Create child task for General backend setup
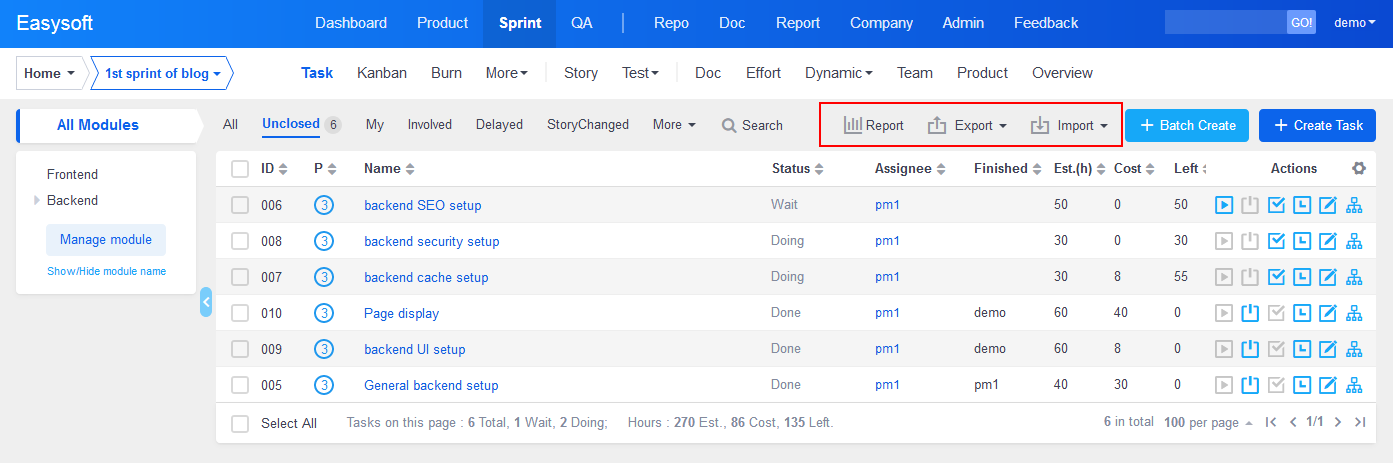The image size is (1393, 463). [1355, 385]
